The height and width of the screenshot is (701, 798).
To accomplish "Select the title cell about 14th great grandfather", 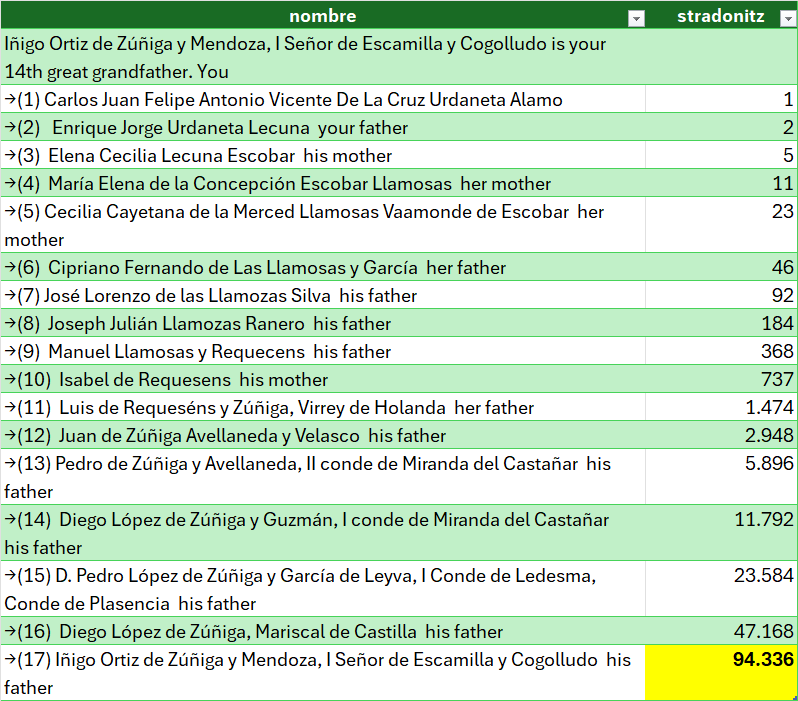I will click(x=323, y=57).
